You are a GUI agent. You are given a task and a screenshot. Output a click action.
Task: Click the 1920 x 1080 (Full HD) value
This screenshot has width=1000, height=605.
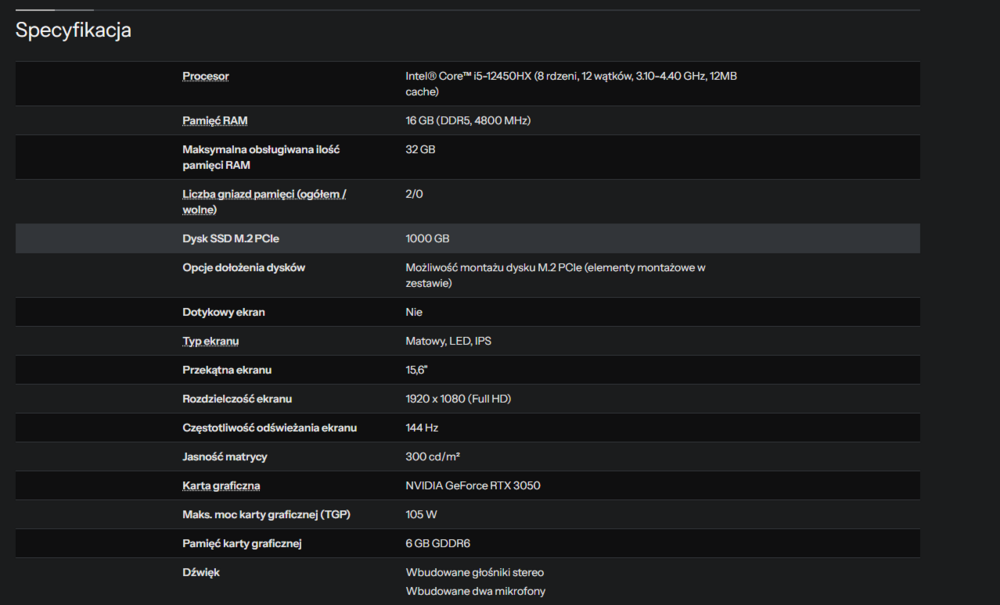pyautogui.click(x=458, y=399)
